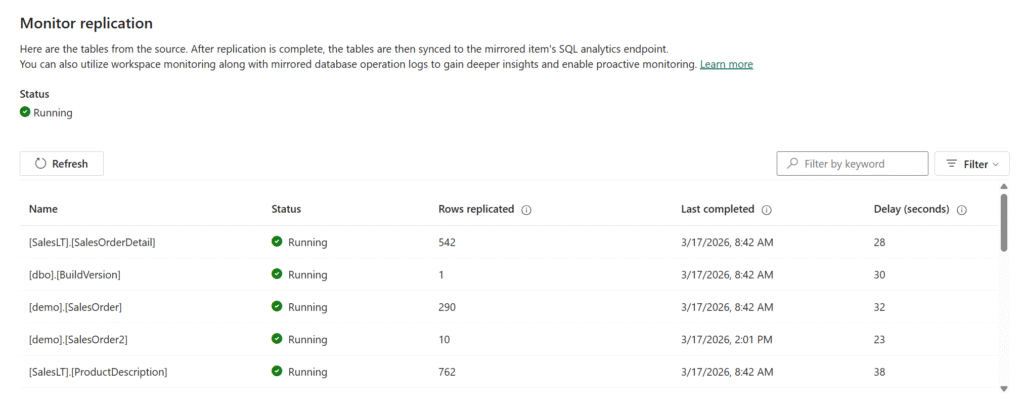Open the Learn more link
This screenshot has width=1024, height=403.
coord(726,64)
